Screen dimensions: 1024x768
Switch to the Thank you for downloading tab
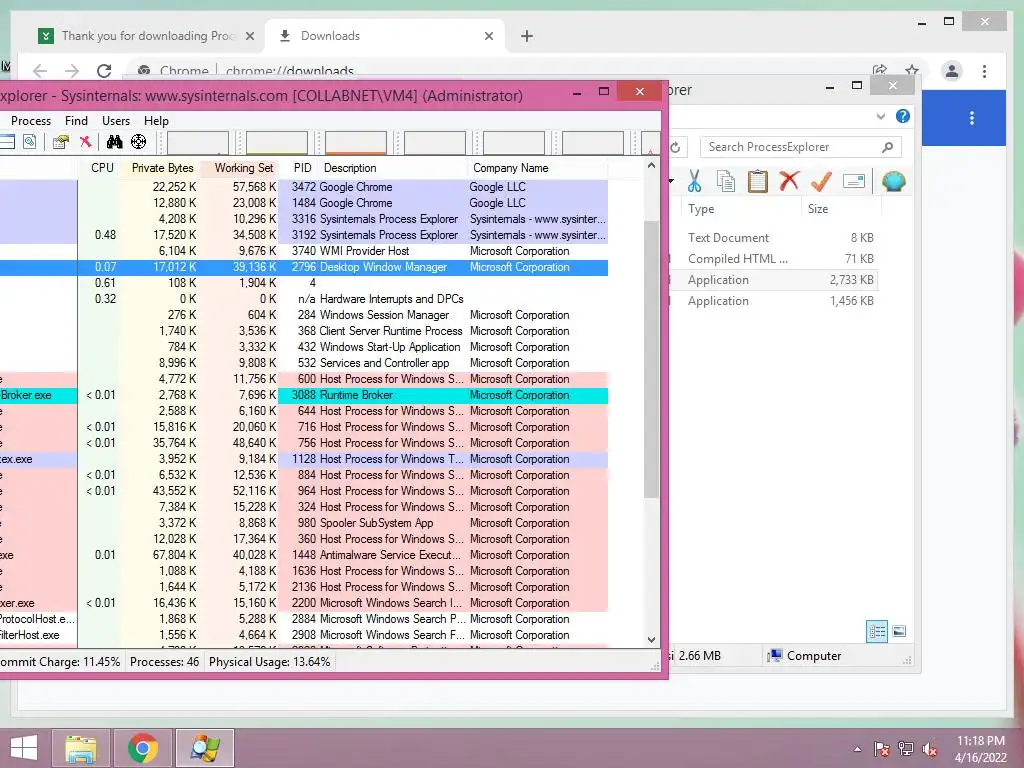click(x=147, y=36)
